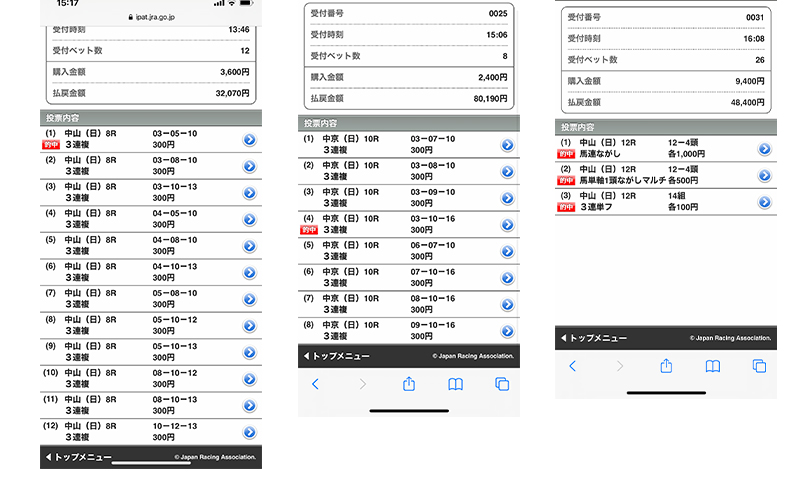Go back using middle Safari back arrow
800x480 pixels.
(315, 384)
